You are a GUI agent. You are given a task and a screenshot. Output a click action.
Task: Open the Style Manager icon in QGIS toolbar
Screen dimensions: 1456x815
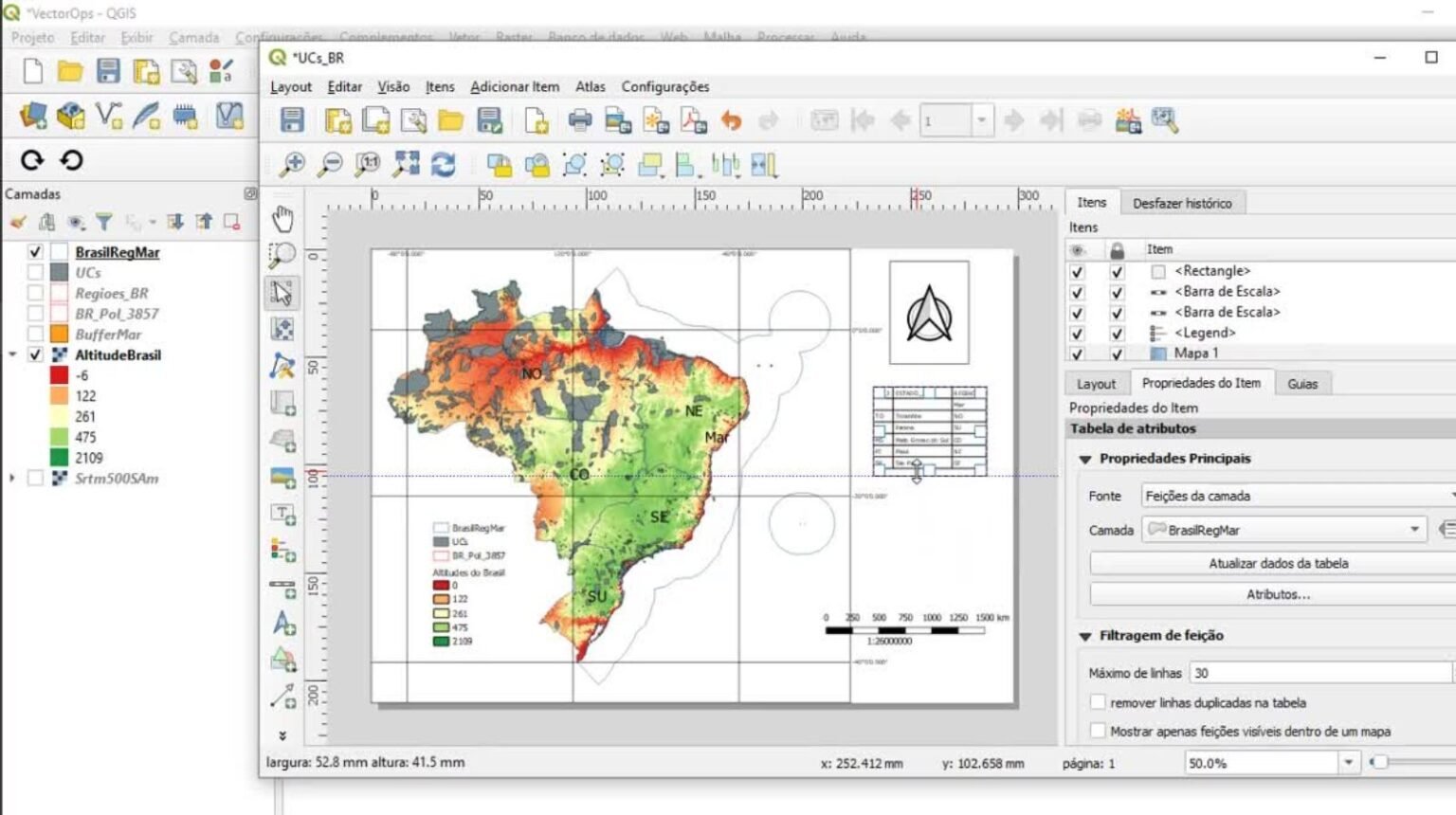tap(221, 71)
